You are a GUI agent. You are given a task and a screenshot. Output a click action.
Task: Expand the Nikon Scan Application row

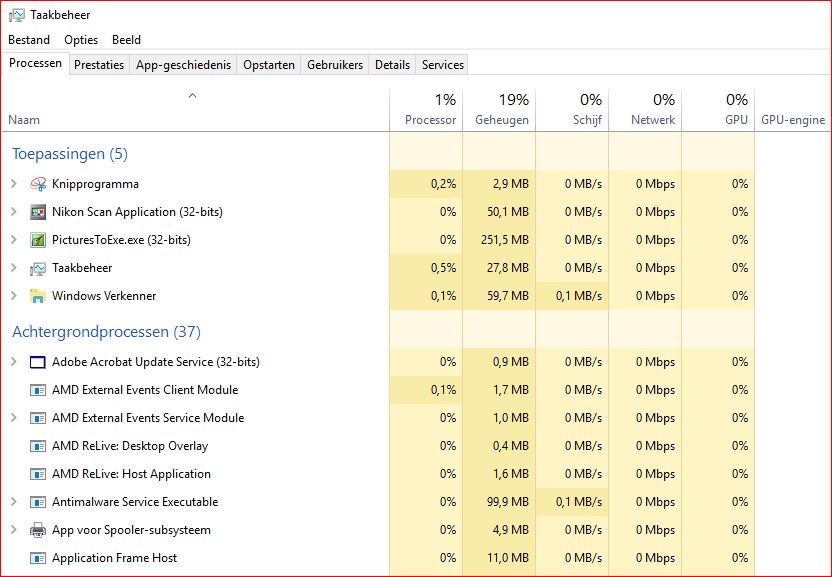pos(14,212)
